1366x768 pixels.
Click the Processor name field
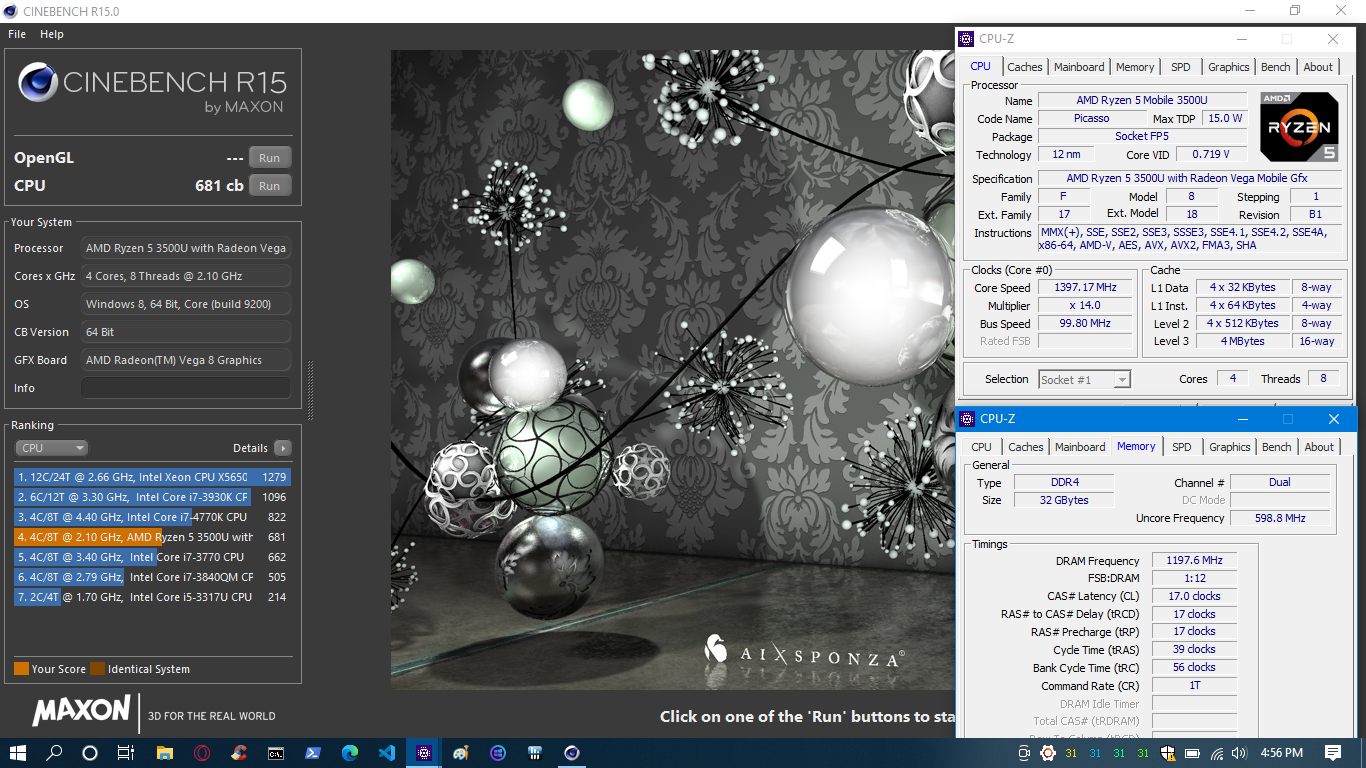(186, 248)
